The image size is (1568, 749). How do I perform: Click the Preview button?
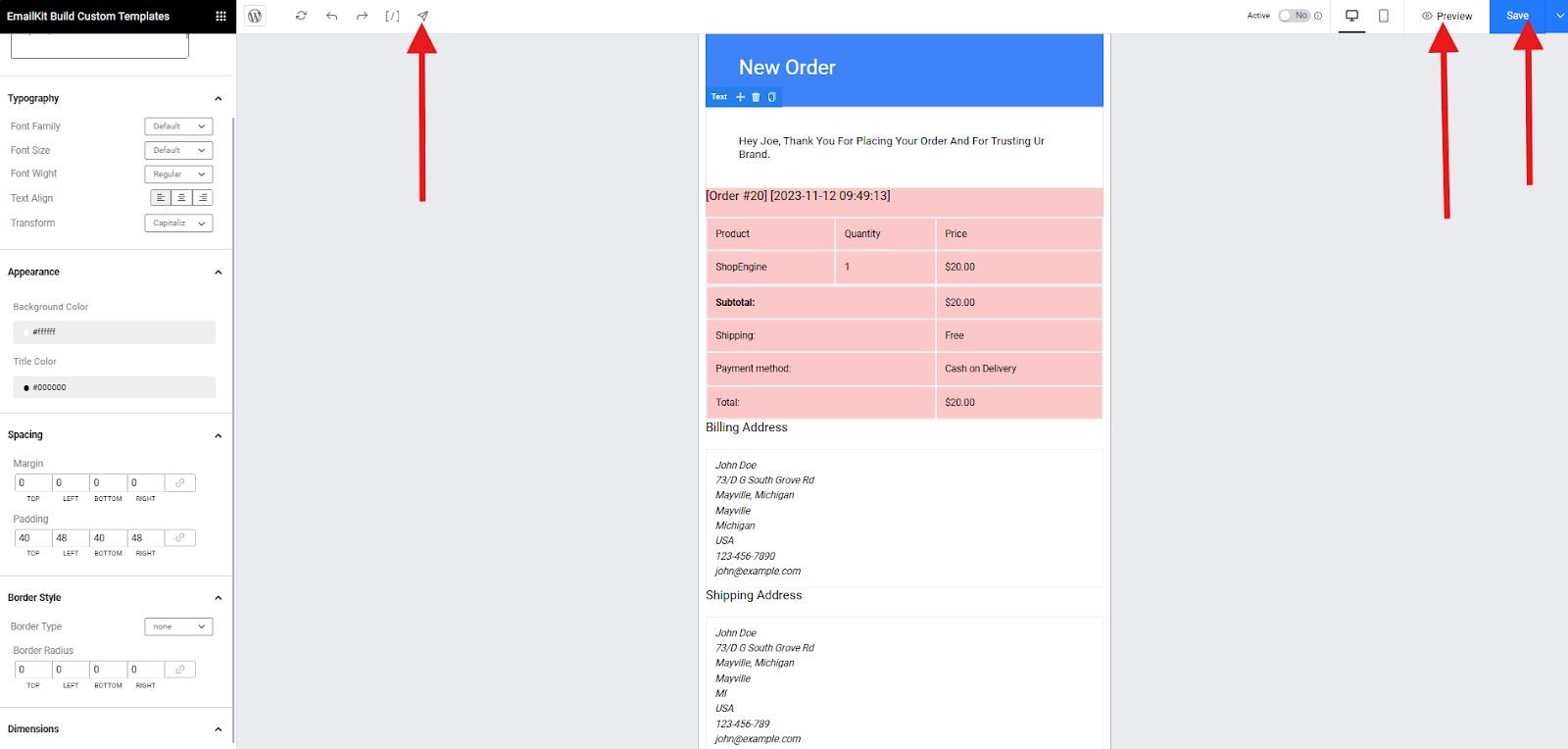pos(1446,16)
